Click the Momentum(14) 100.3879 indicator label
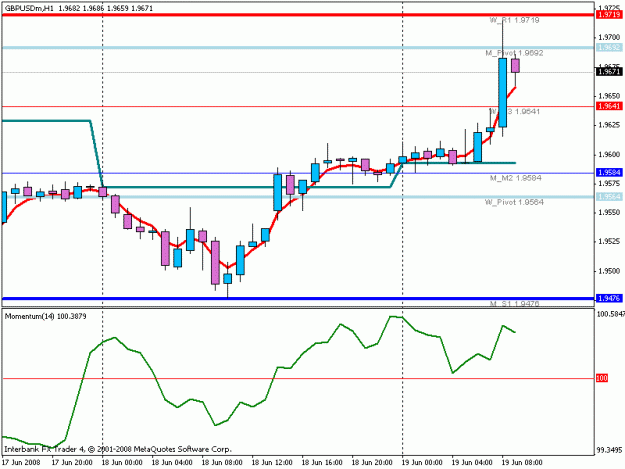This screenshot has height=469, width=625. coord(45,316)
